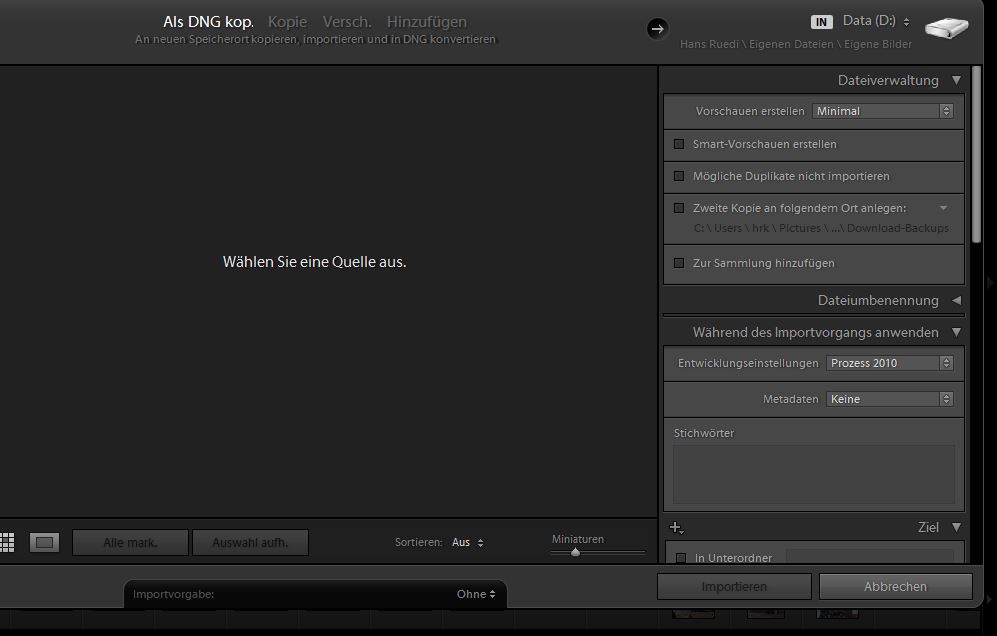Viewport: 997px width, 636px height.
Task: Select the Kopie import mode
Action: pyautogui.click(x=287, y=21)
